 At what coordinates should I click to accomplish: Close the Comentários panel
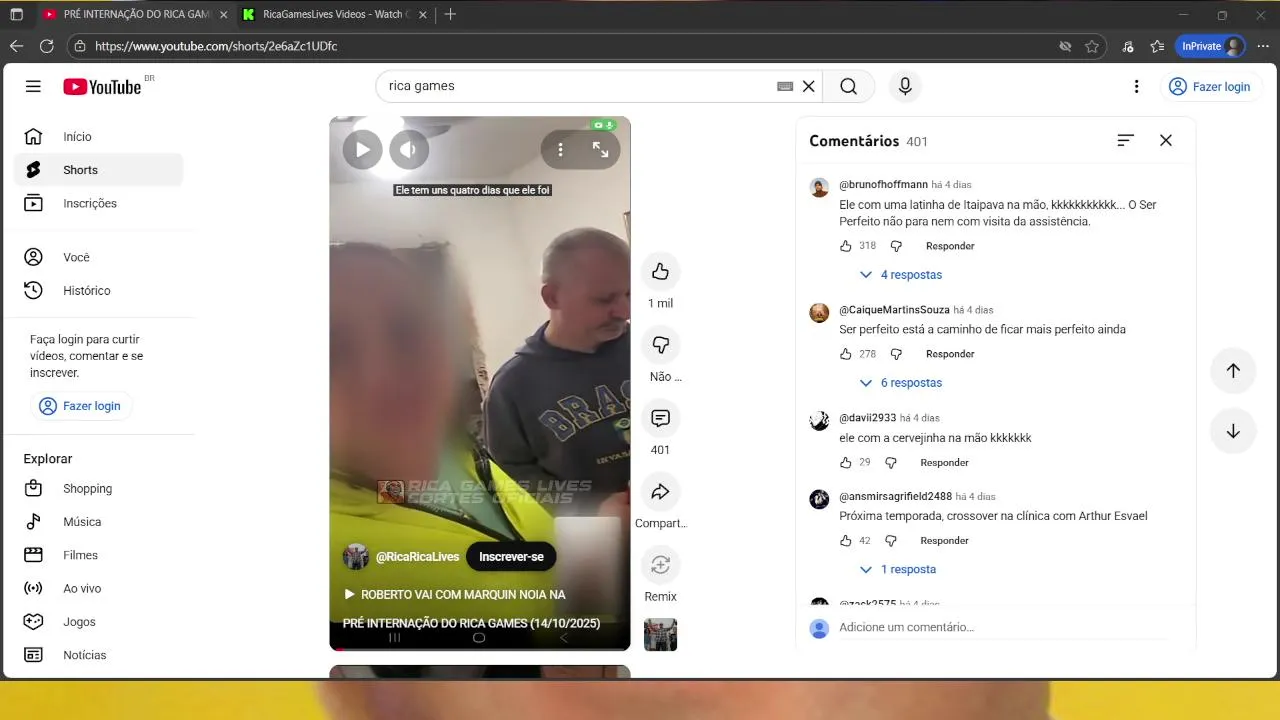point(1166,141)
